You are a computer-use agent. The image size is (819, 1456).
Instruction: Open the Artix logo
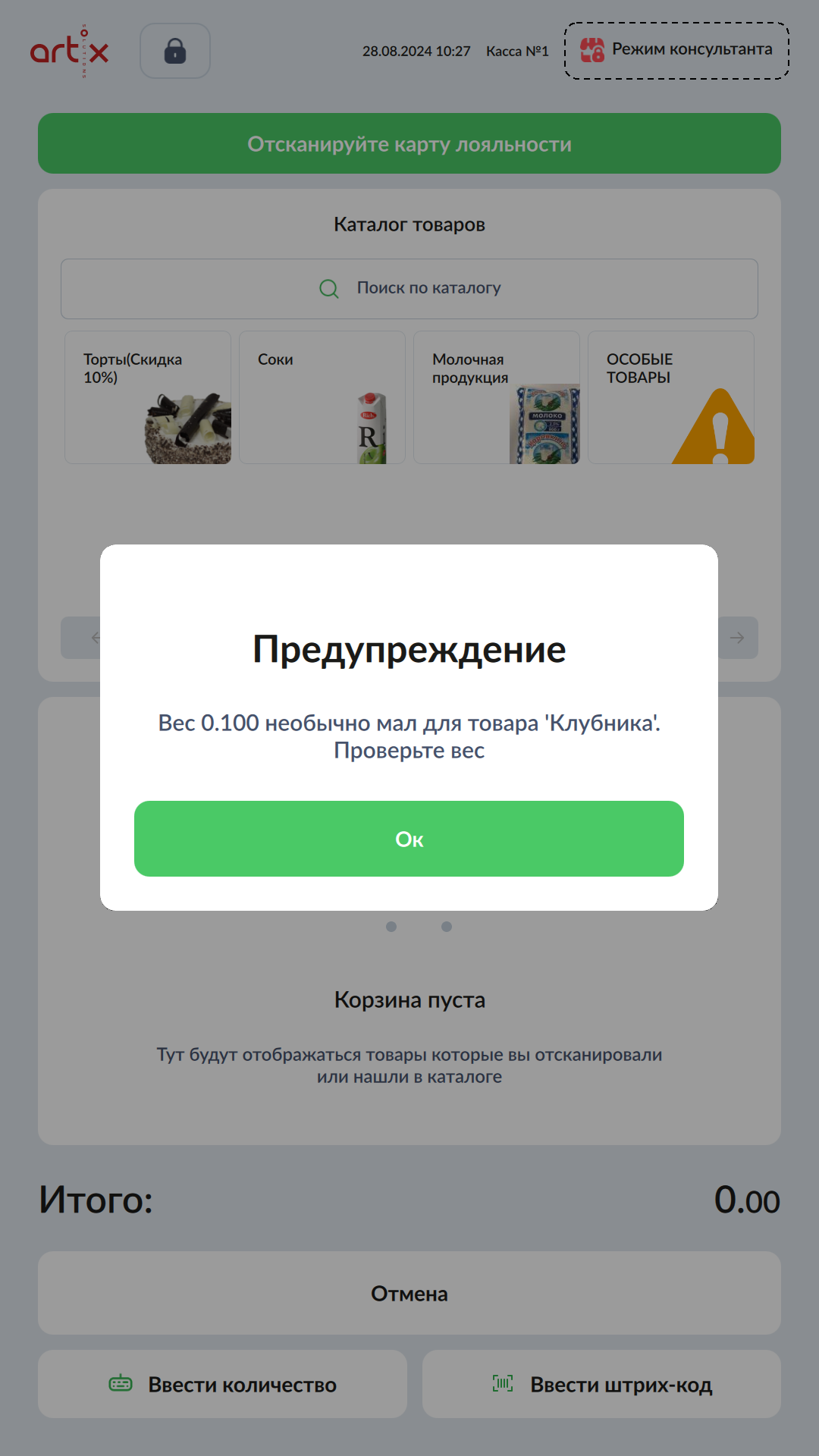coord(70,51)
